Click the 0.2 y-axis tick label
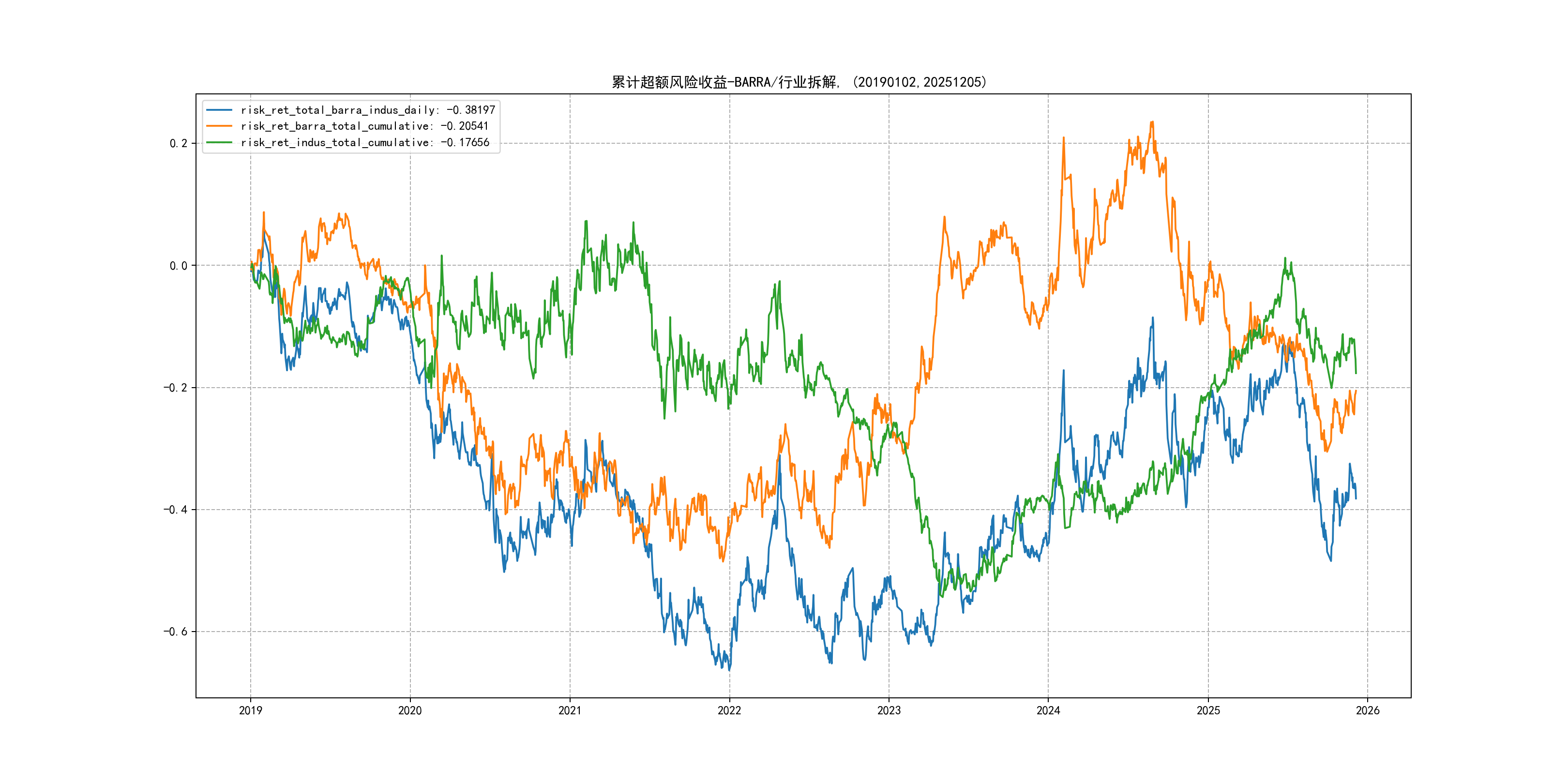The width and height of the screenshot is (1568, 784). [179, 144]
